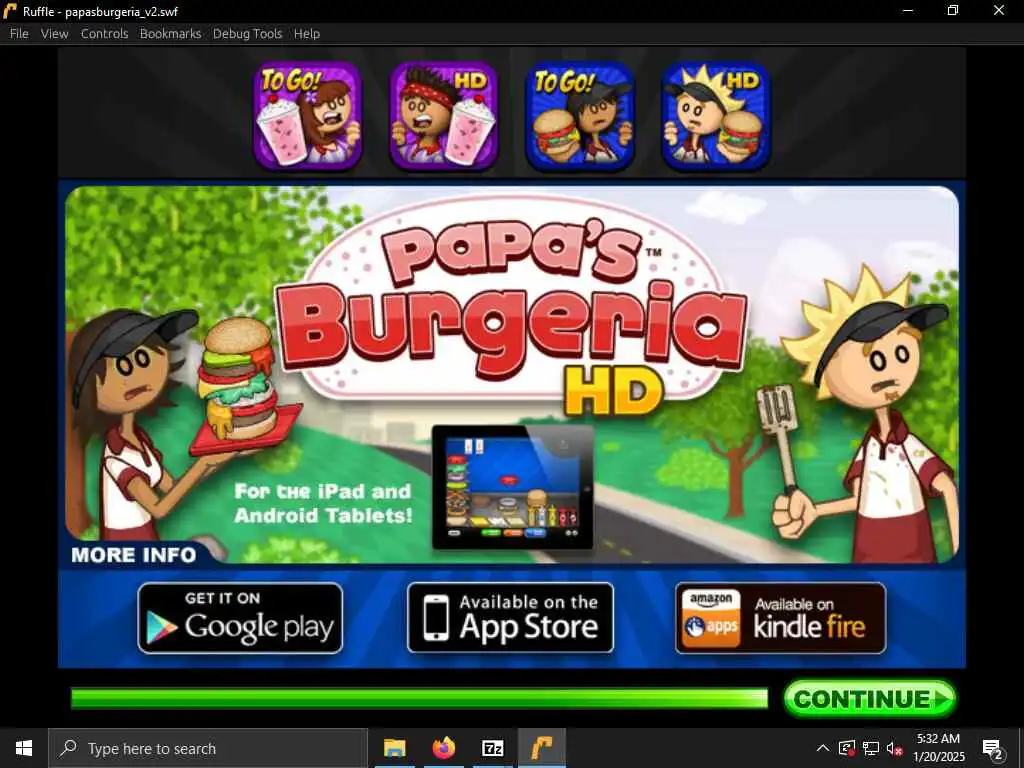Click the Ruffle taskbar icon
The width and height of the screenshot is (1024, 768).
(x=541, y=748)
